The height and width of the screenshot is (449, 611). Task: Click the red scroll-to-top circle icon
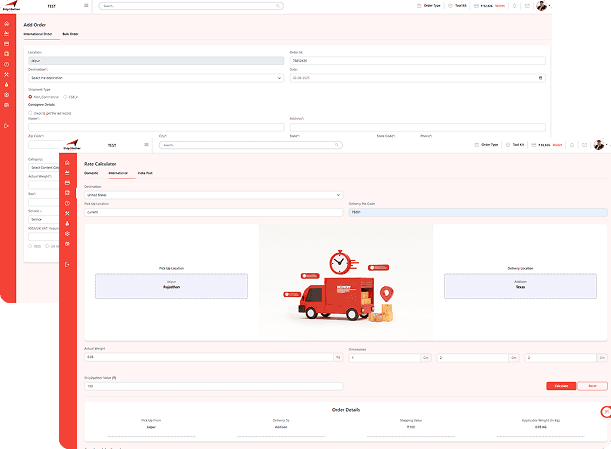click(x=605, y=412)
